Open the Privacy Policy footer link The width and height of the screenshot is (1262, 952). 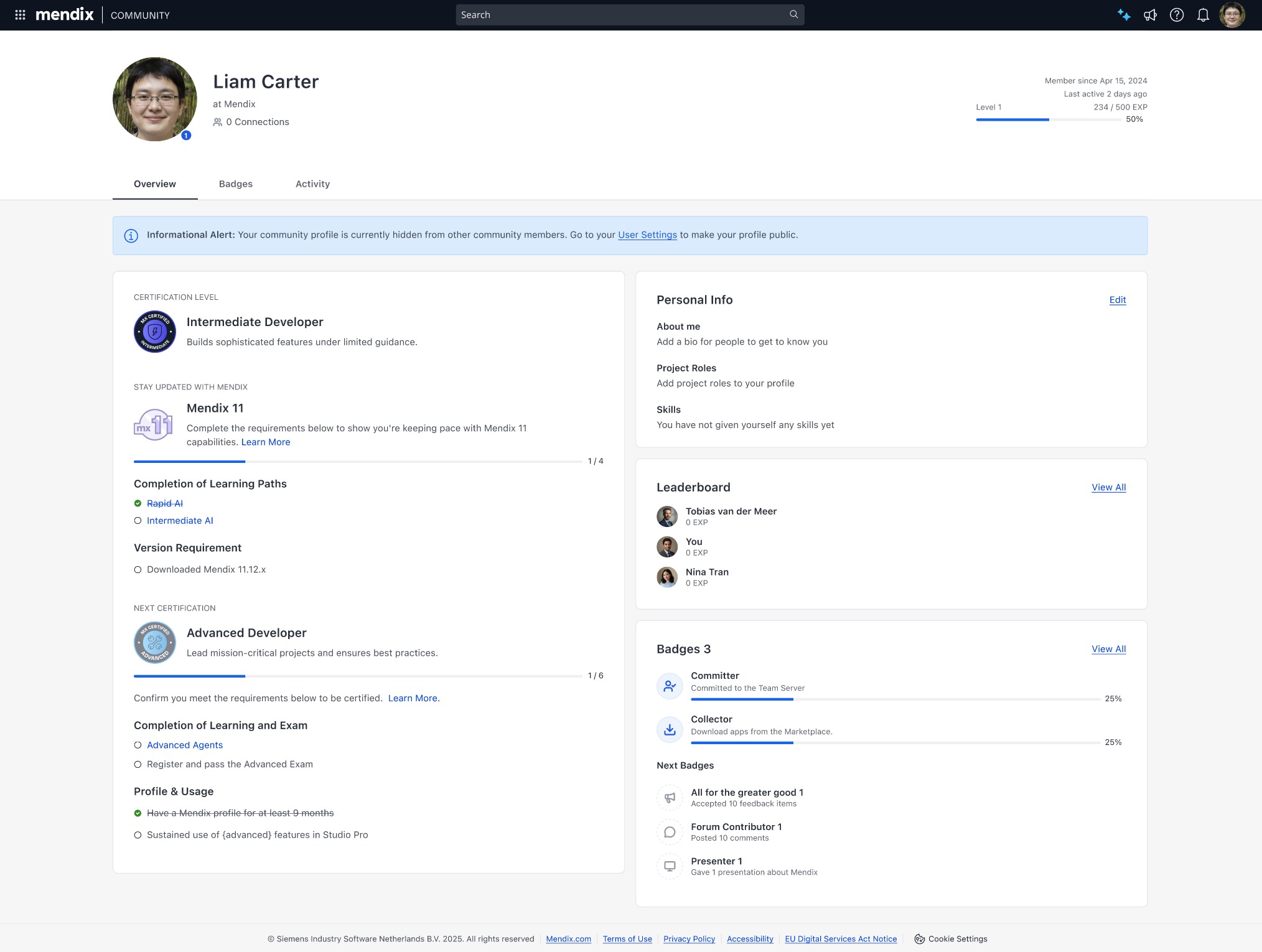coord(689,939)
